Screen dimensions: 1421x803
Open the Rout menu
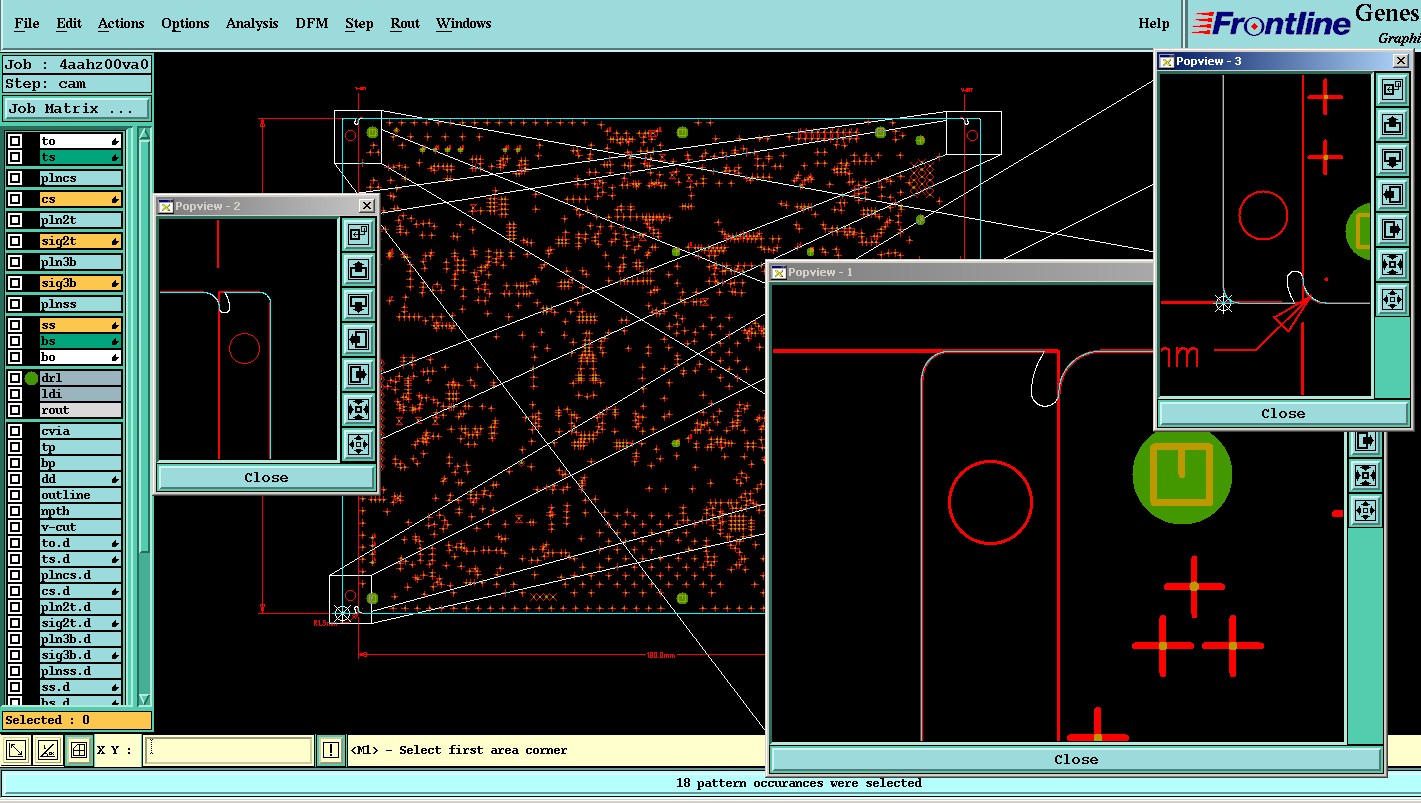[405, 23]
